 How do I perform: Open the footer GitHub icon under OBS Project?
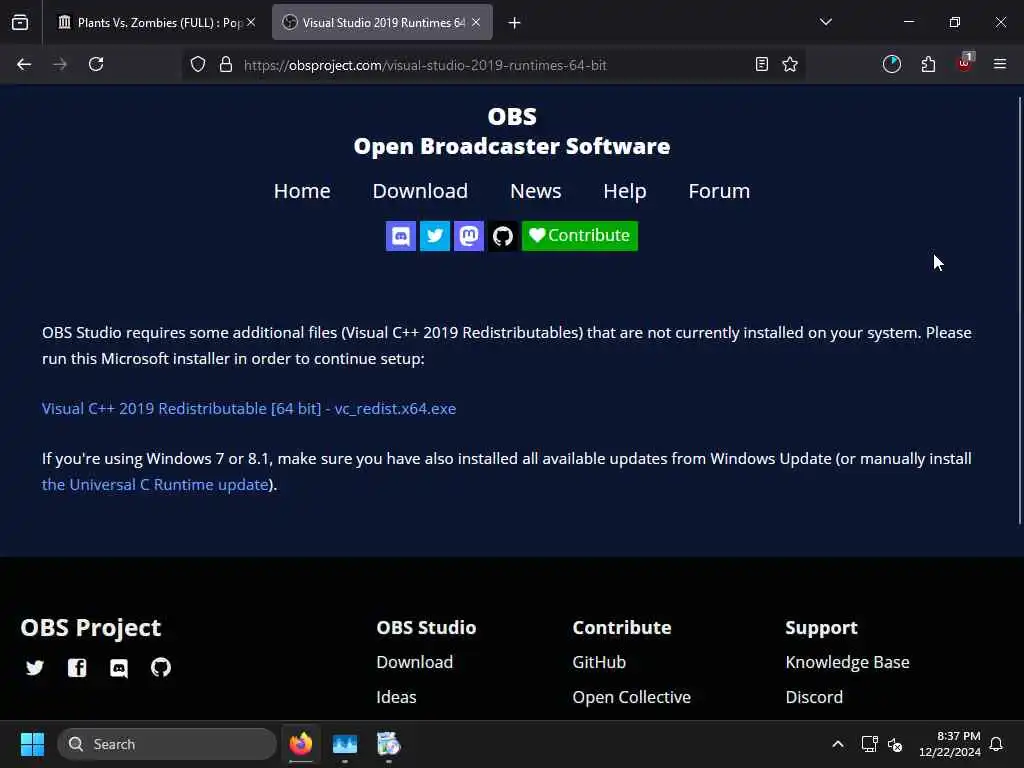pyautogui.click(x=161, y=667)
